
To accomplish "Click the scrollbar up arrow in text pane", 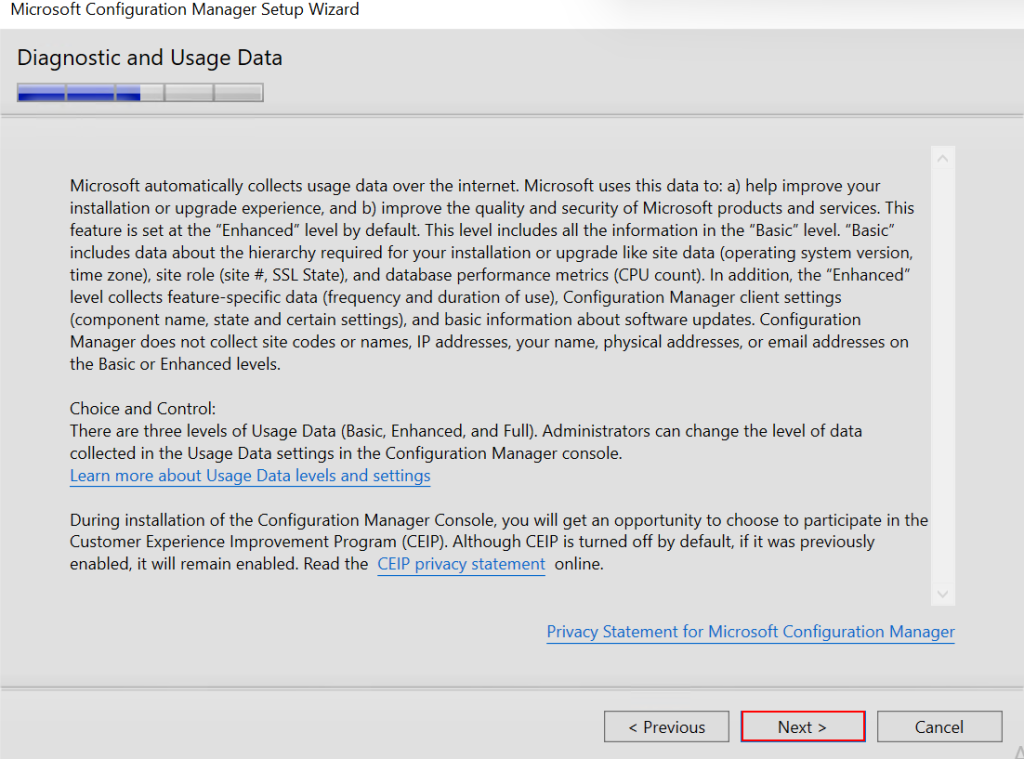I will tap(942, 158).
